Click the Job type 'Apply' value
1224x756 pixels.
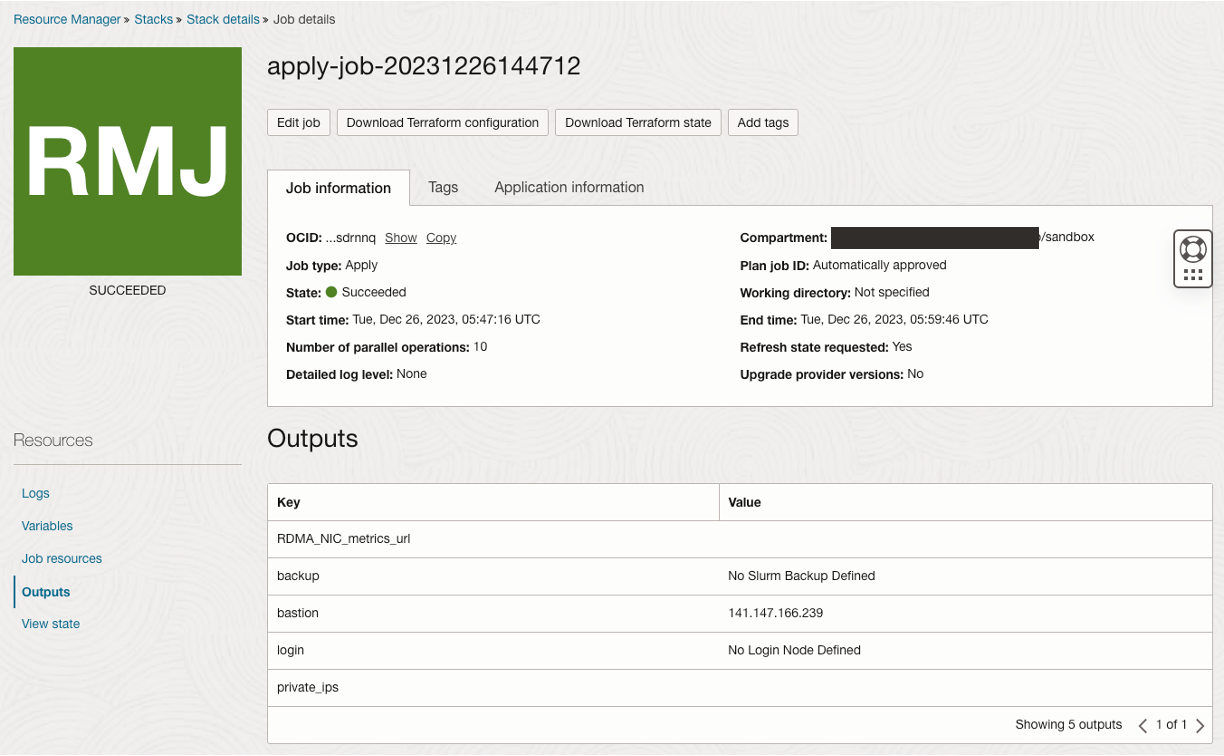pyautogui.click(x=361, y=266)
